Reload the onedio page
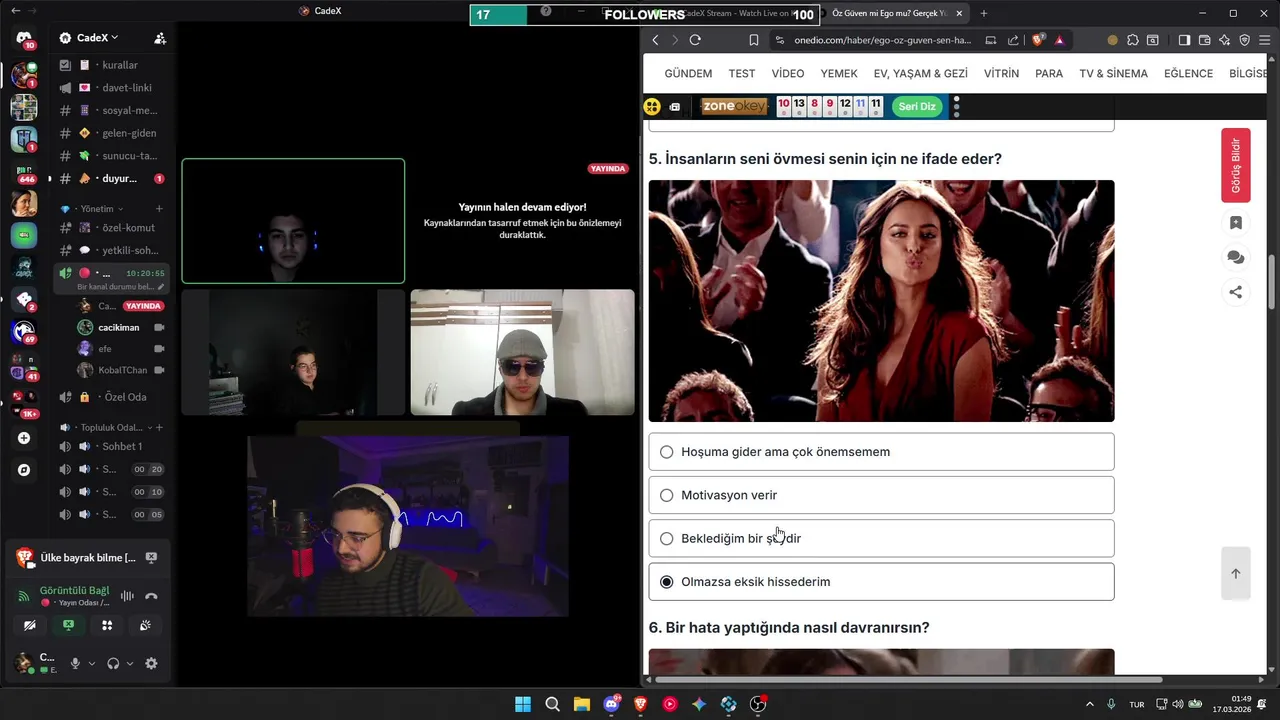This screenshot has height=720, width=1280. tap(695, 40)
